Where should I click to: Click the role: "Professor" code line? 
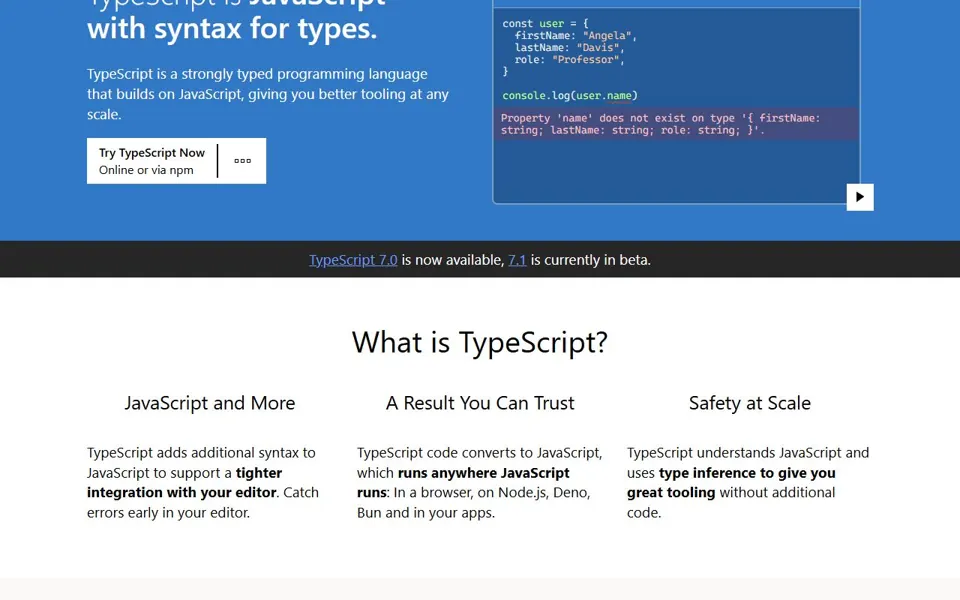(569, 60)
